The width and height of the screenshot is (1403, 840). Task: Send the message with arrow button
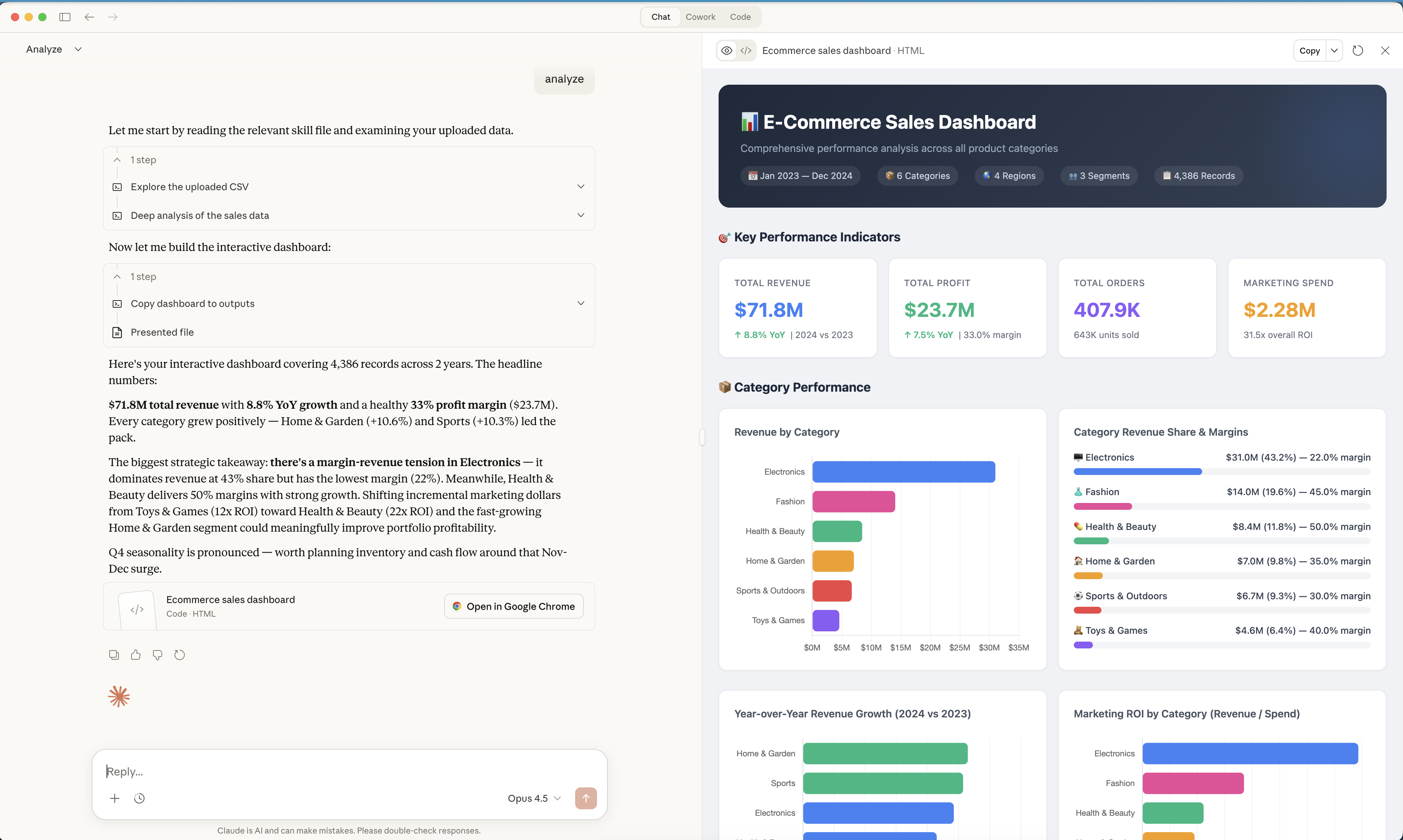tap(586, 798)
